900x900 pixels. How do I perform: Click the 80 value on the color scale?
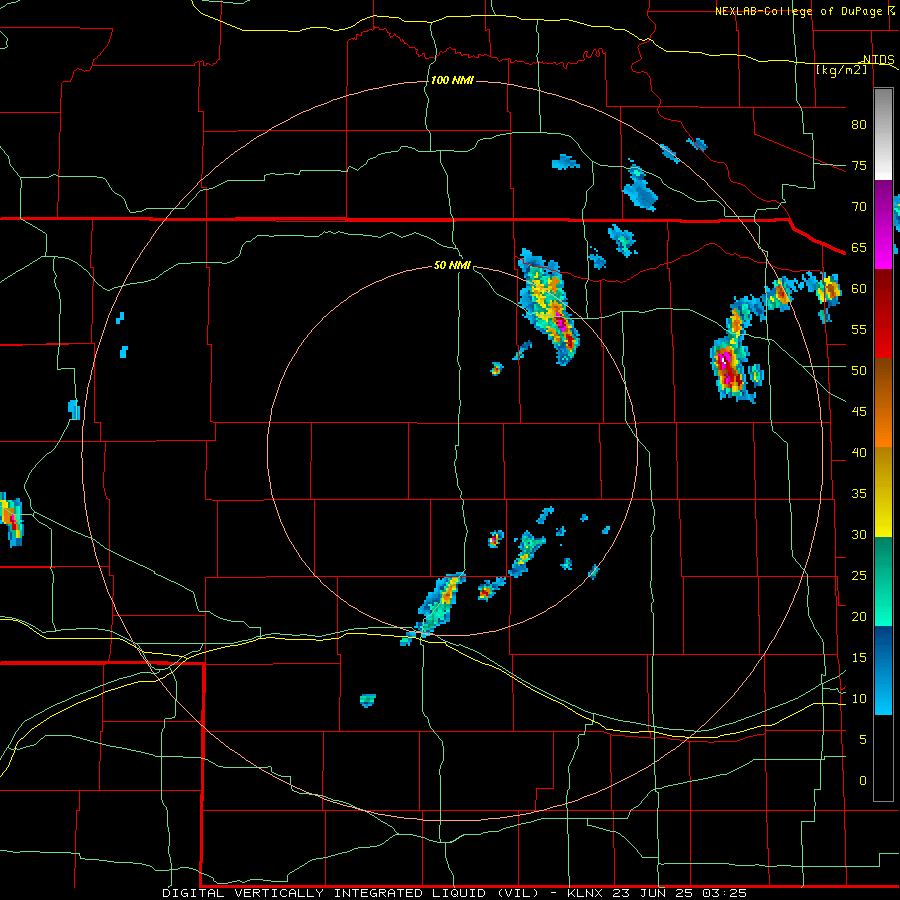click(859, 125)
